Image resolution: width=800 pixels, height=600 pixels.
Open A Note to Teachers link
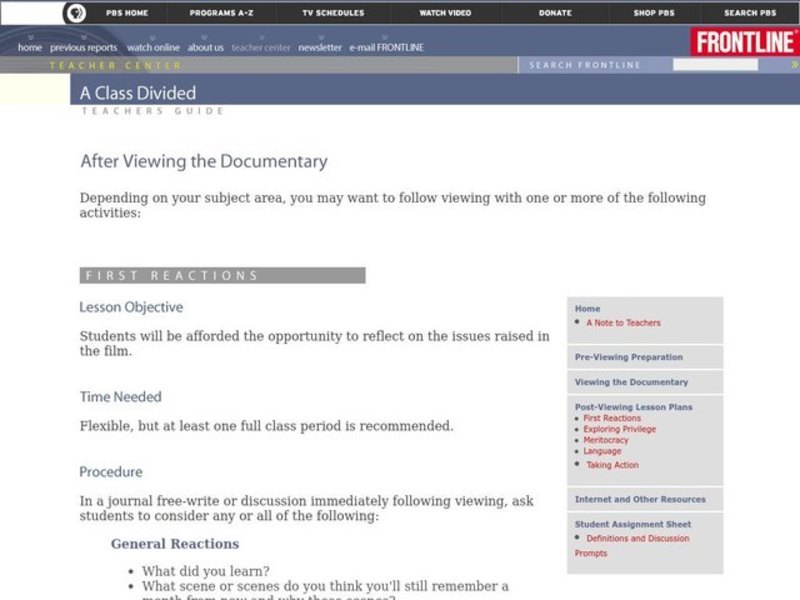[623, 323]
